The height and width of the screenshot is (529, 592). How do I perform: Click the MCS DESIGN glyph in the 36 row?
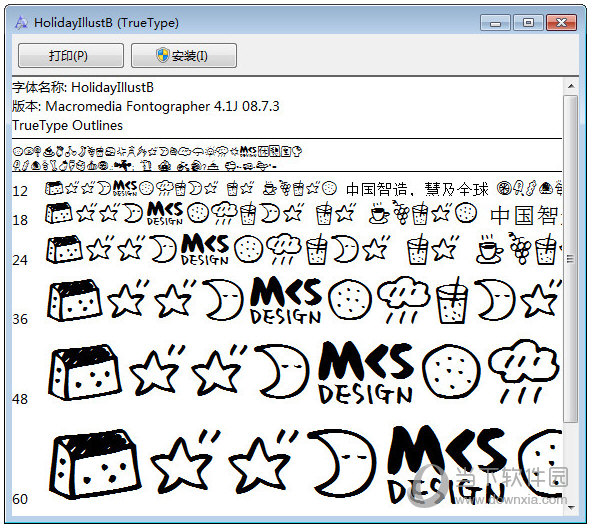pyautogui.click(x=287, y=301)
